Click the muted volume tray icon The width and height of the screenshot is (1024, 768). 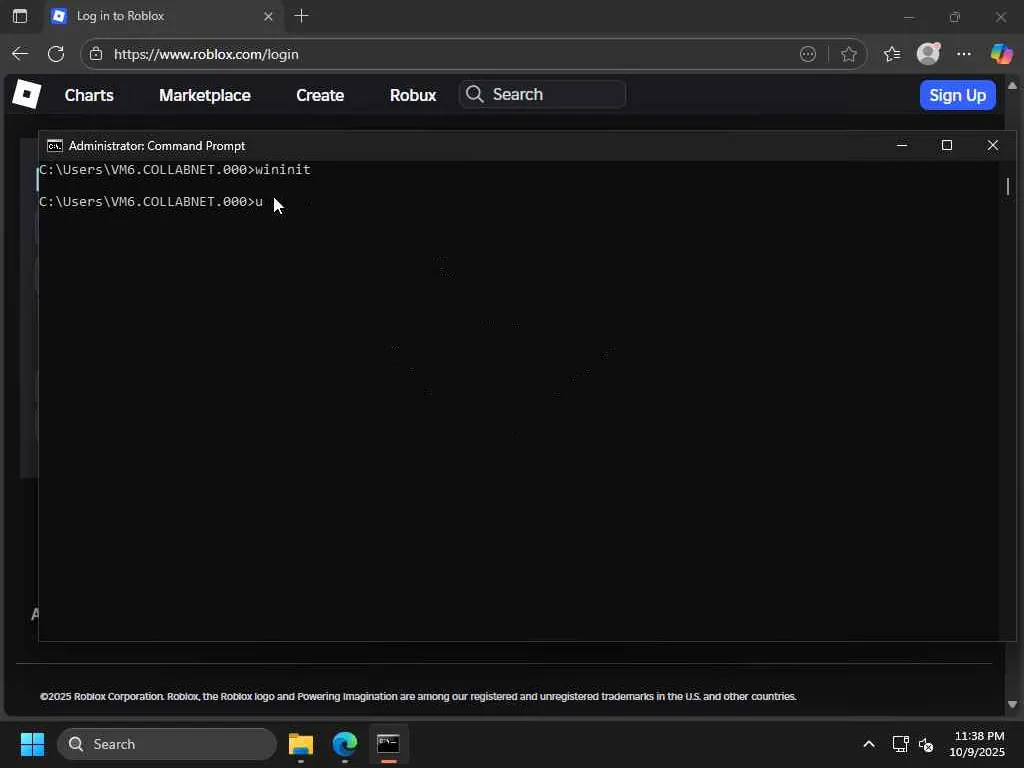click(x=926, y=744)
